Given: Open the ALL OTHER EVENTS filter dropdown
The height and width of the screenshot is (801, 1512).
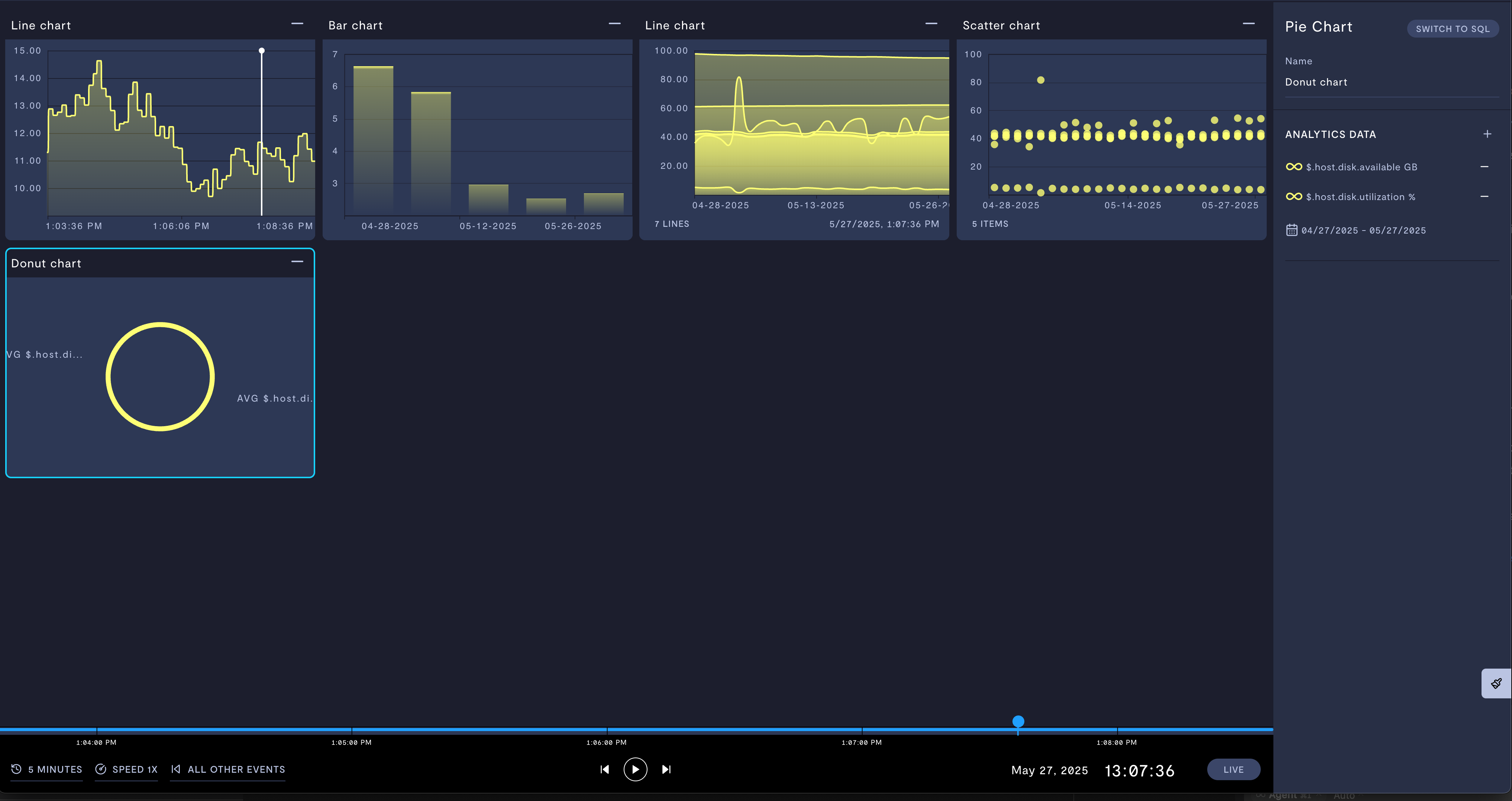Looking at the screenshot, I should pos(228,769).
